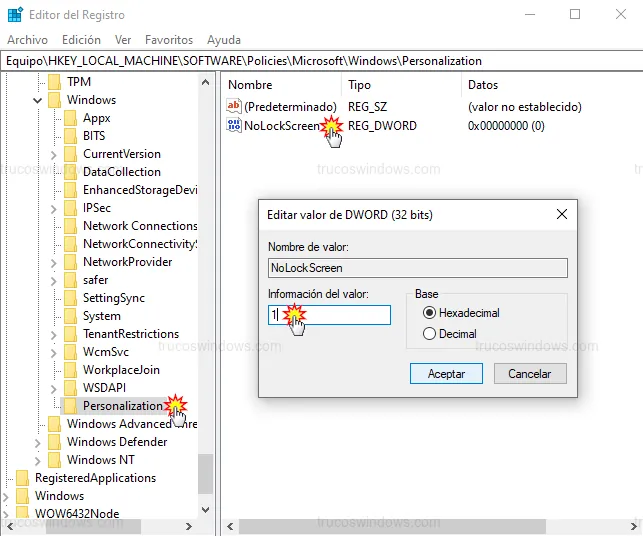Viewport: 643px width, 536px height.
Task: Open the Archivo menu
Action: coord(27,40)
